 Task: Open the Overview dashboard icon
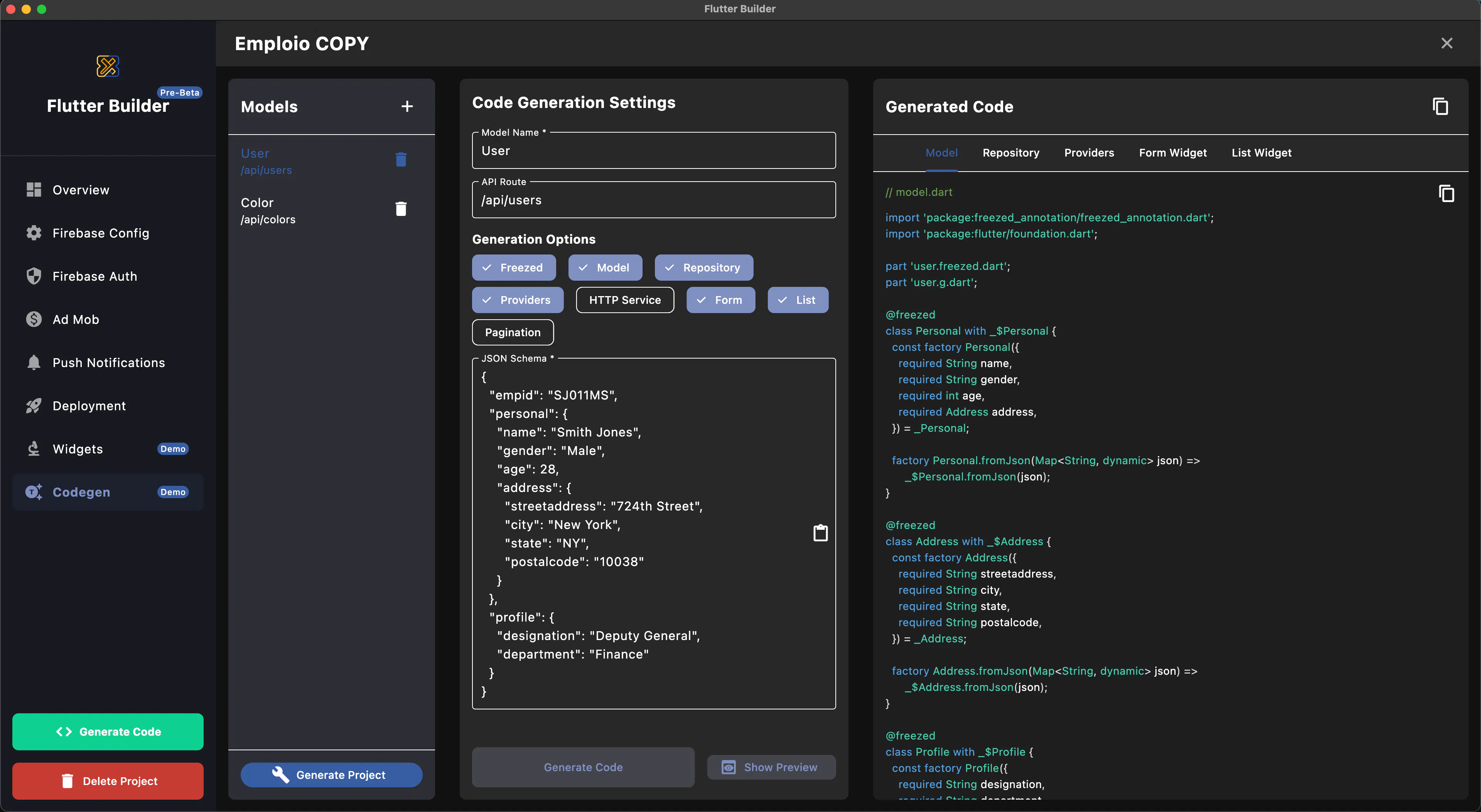[x=34, y=190]
